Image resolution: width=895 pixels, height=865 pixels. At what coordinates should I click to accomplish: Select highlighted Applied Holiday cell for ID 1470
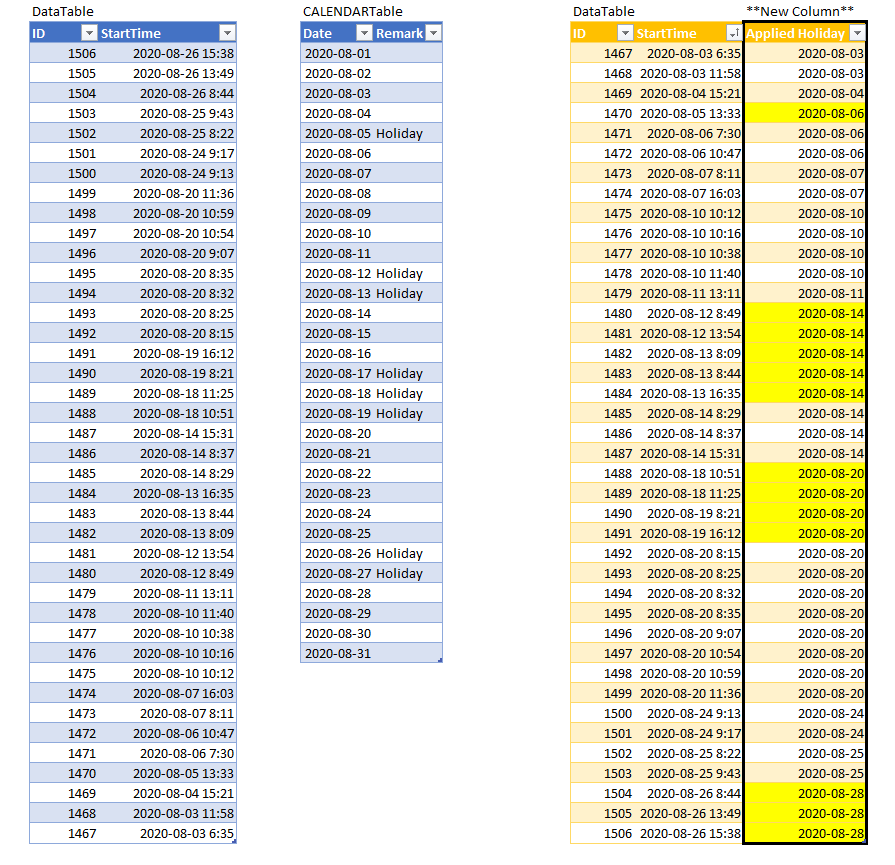(805, 114)
